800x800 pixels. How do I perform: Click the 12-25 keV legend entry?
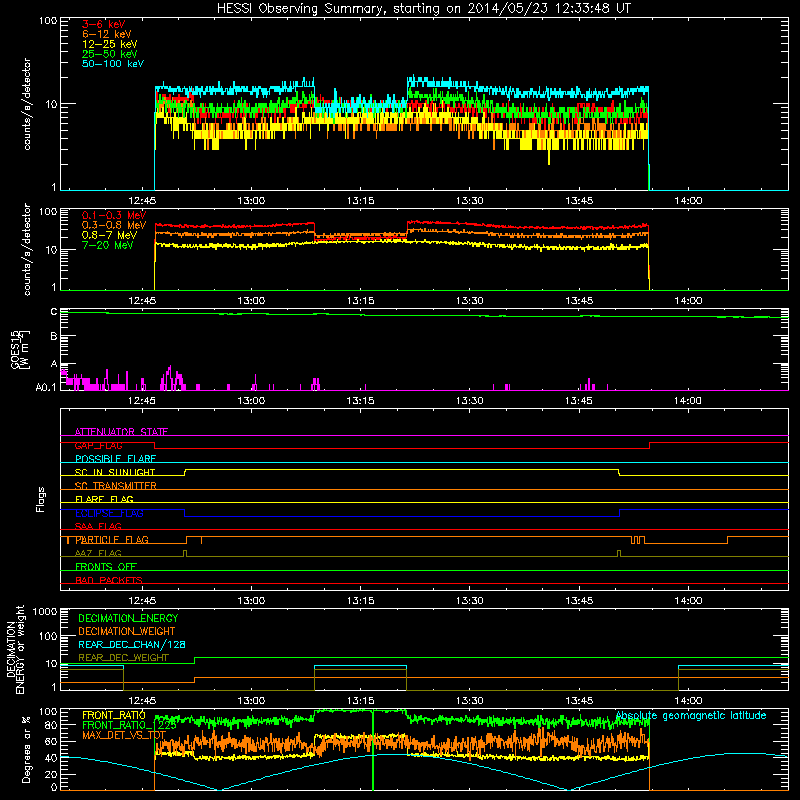[x=110, y=44]
